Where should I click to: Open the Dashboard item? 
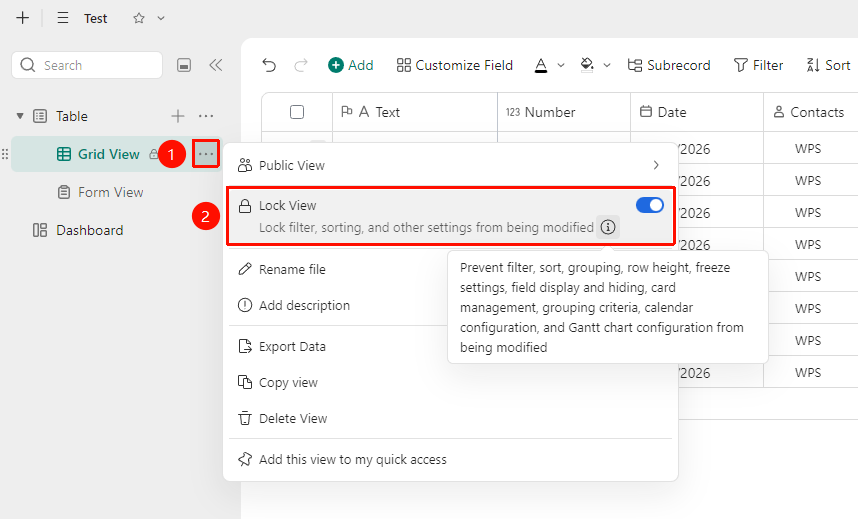[x=89, y=230]
